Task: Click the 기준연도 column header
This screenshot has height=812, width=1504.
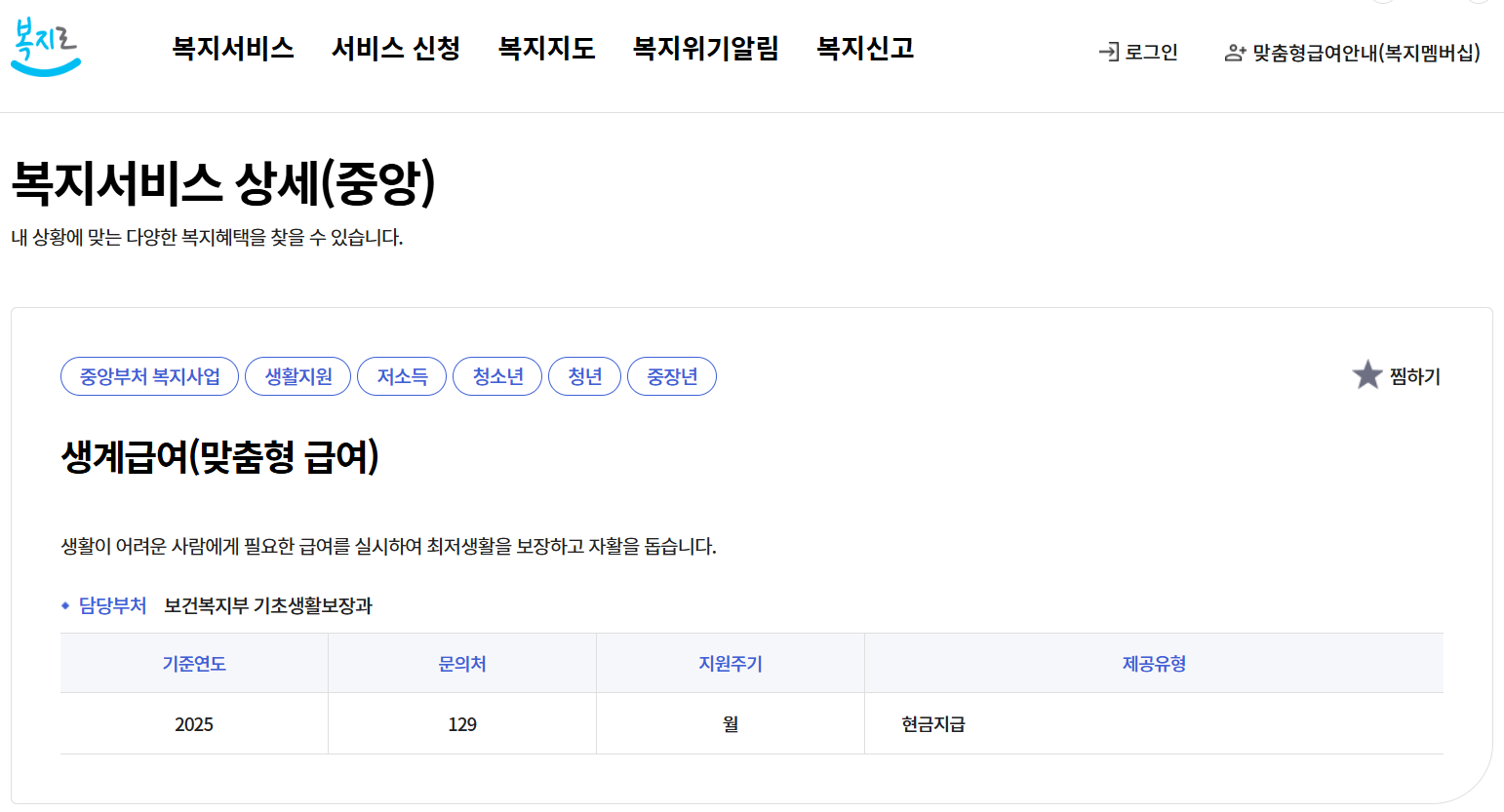Action: pyautogui.click(x=194, y=664)
